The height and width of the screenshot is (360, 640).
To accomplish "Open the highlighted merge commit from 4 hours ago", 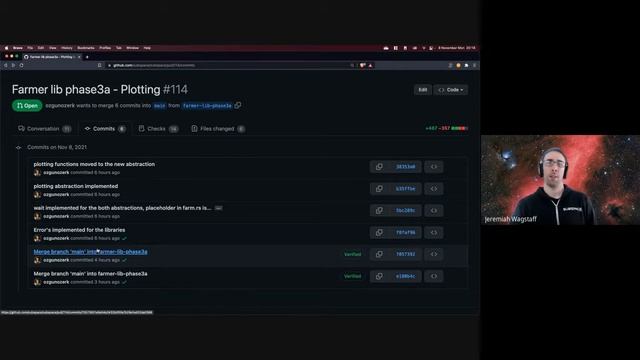I will (90, 252).
